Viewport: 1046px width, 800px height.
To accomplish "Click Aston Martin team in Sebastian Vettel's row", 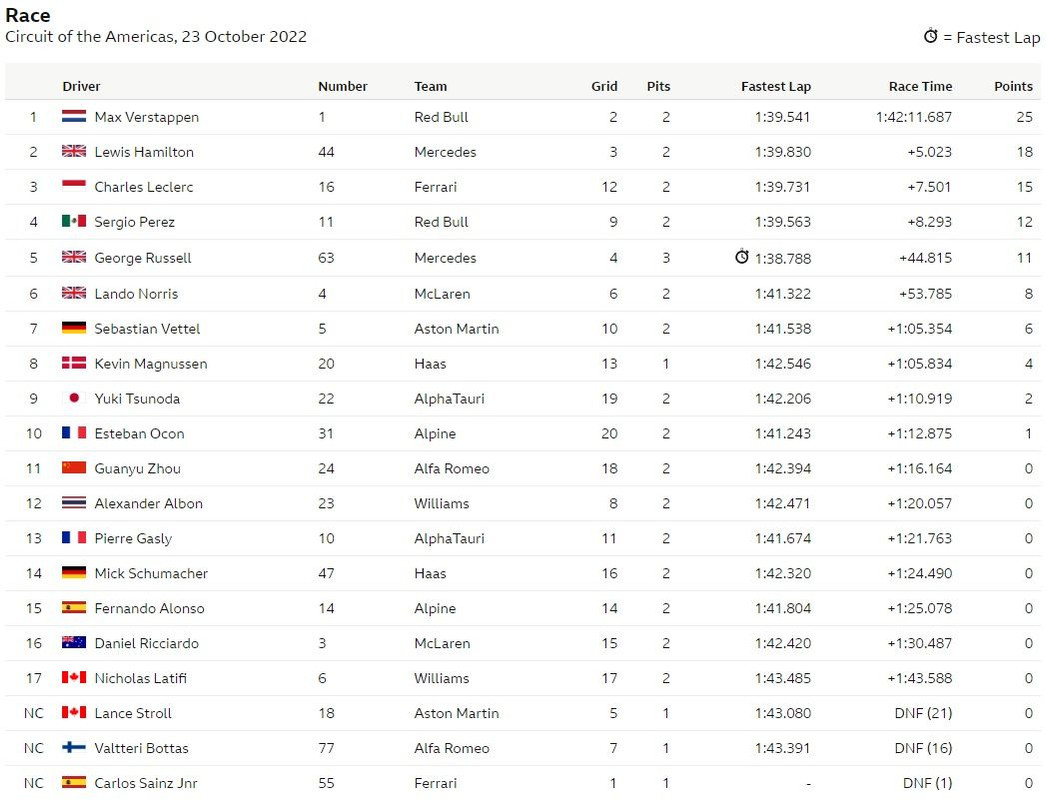I will pos(456,329).
